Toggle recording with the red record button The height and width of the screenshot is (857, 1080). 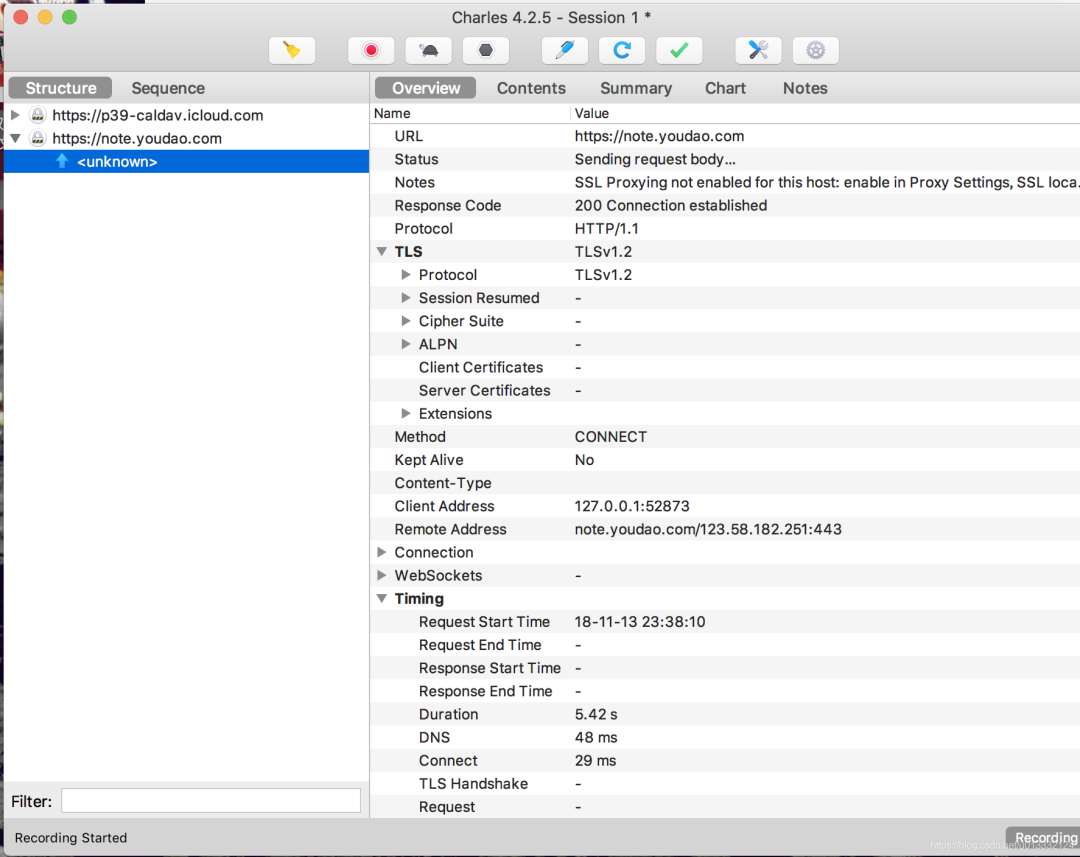click(x=371, y=50)
